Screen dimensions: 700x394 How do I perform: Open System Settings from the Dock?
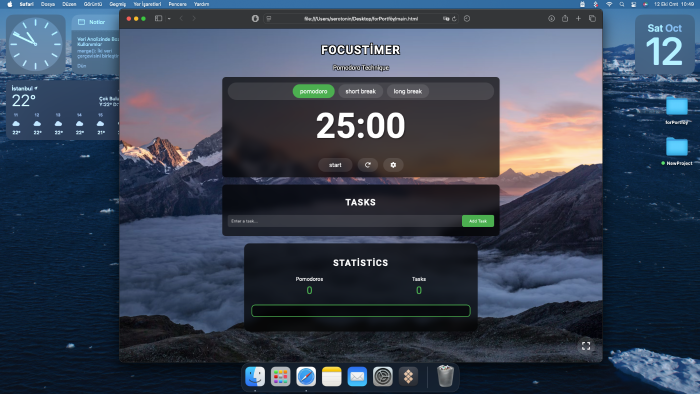[x=383, y=377]
